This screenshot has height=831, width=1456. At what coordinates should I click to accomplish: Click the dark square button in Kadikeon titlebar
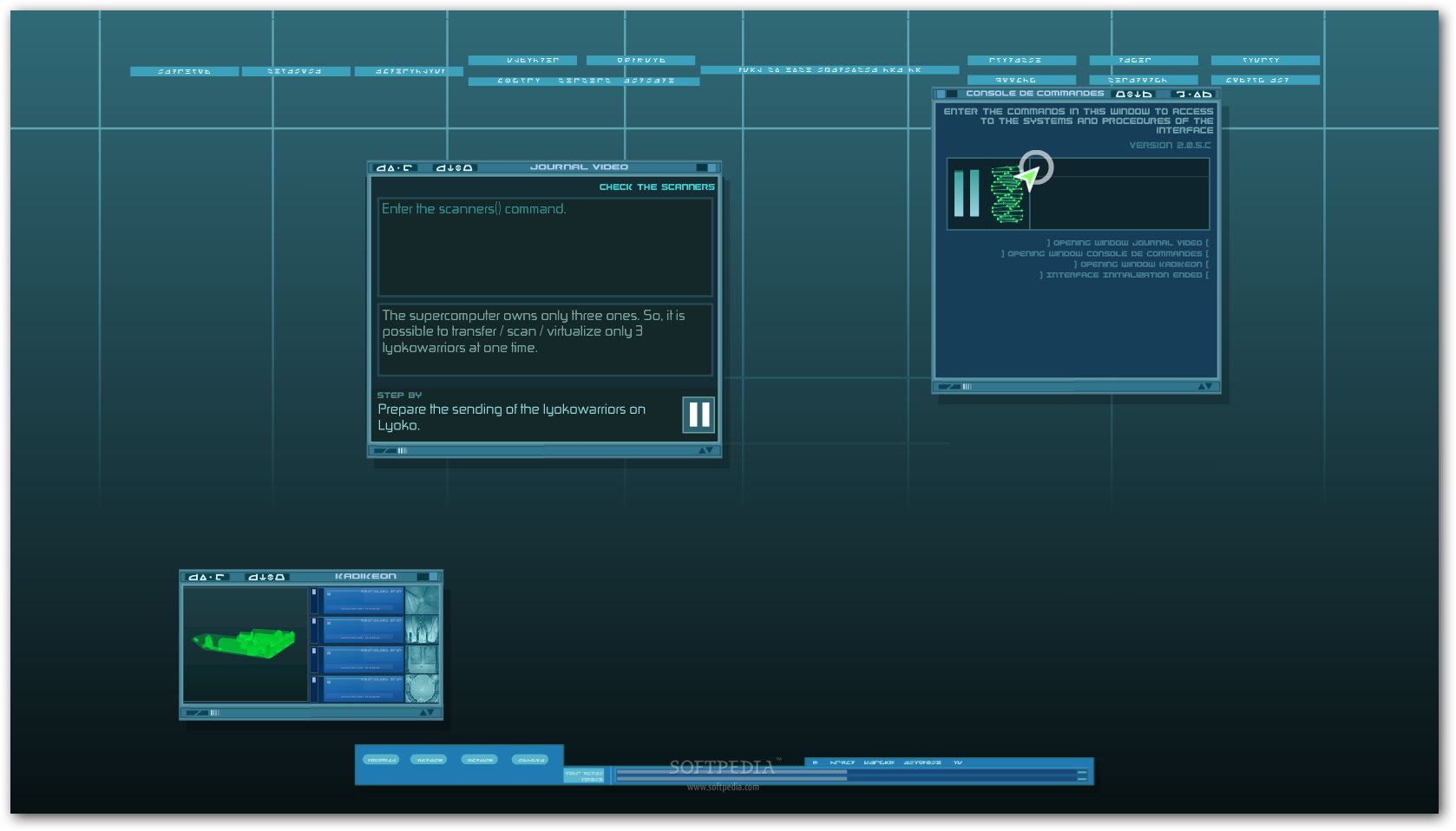423,577
